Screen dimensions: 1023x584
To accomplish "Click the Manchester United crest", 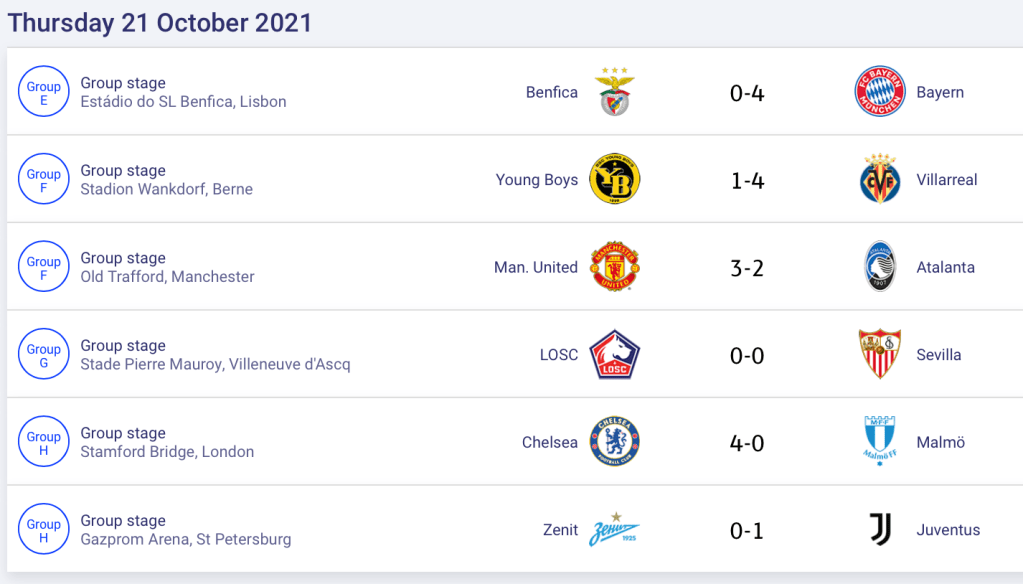I will pyautogui.click(x=615, y=267).
